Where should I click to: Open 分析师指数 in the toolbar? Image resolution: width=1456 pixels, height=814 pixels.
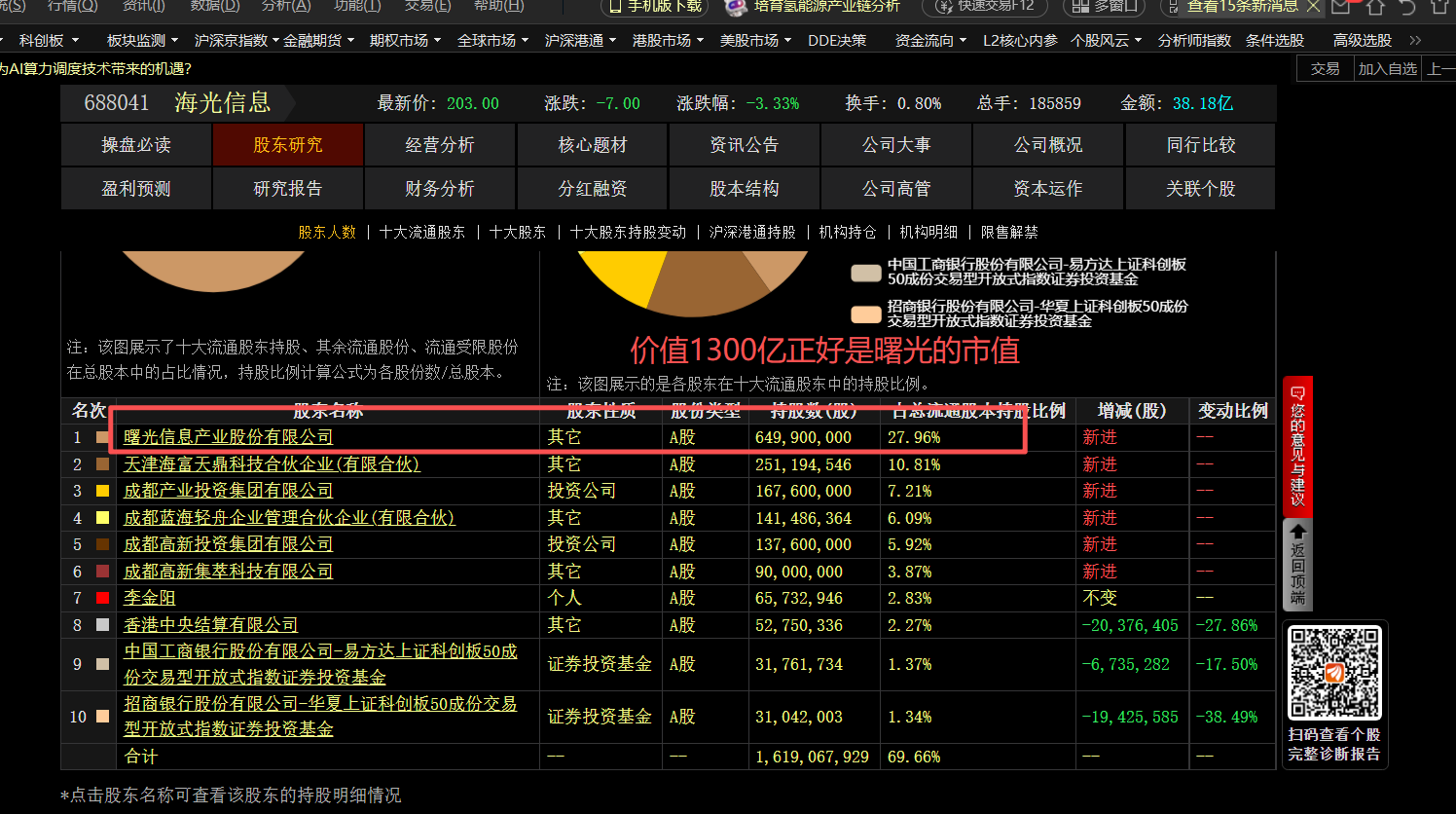1194,40
